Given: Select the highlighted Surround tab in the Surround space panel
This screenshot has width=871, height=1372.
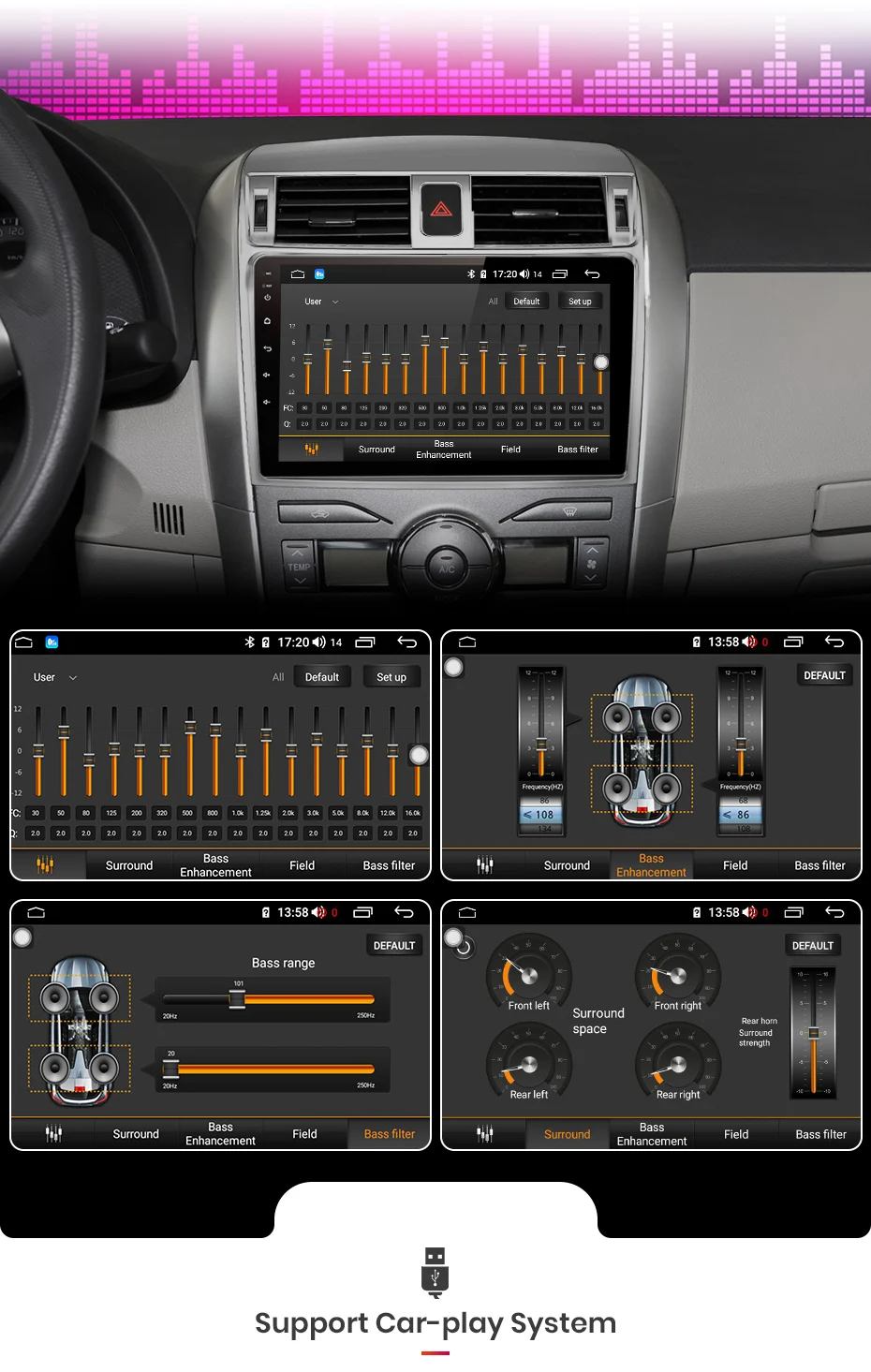Looking at the screenshot, I should coord(568,1134).
